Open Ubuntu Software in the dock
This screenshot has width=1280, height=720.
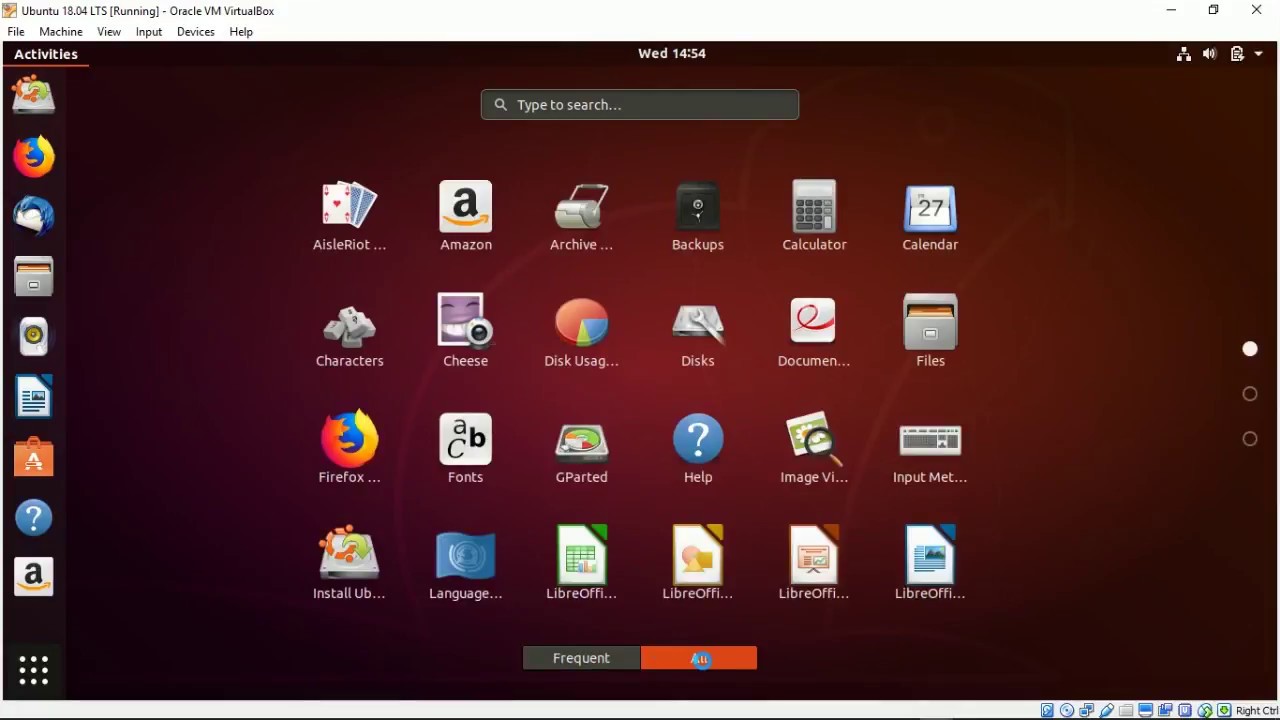34,457
